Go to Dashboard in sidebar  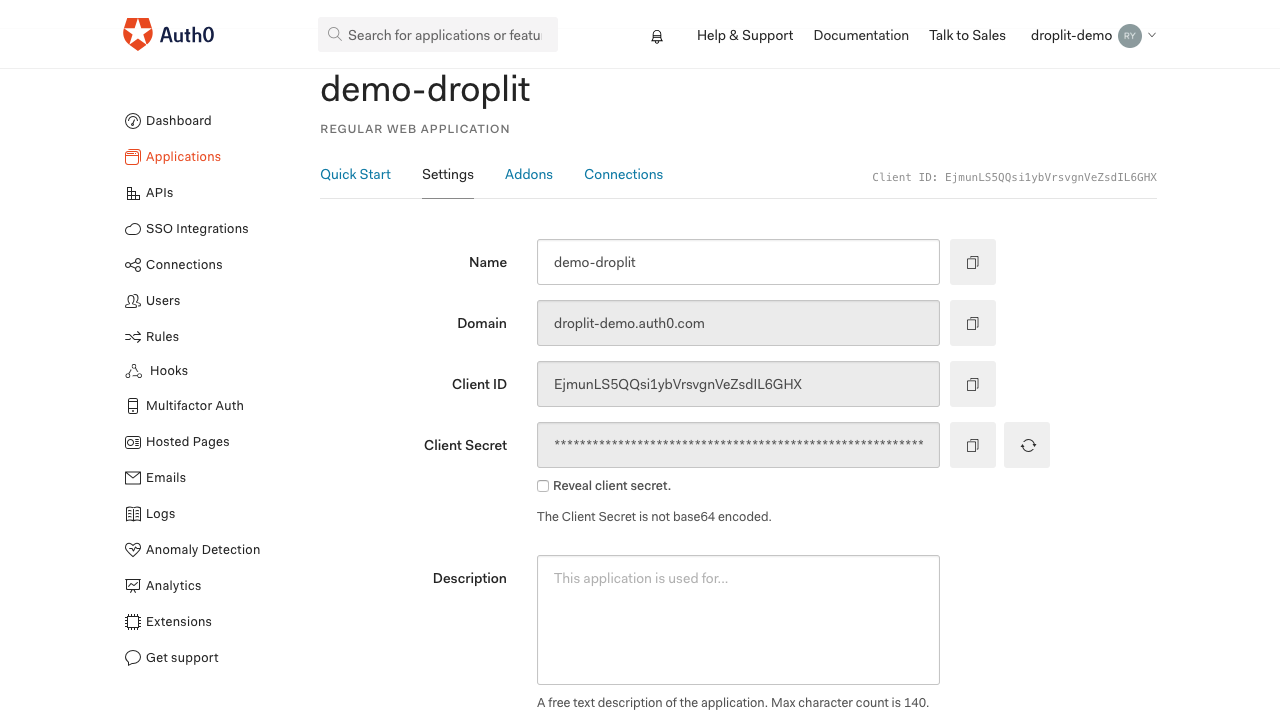(179, 121)
